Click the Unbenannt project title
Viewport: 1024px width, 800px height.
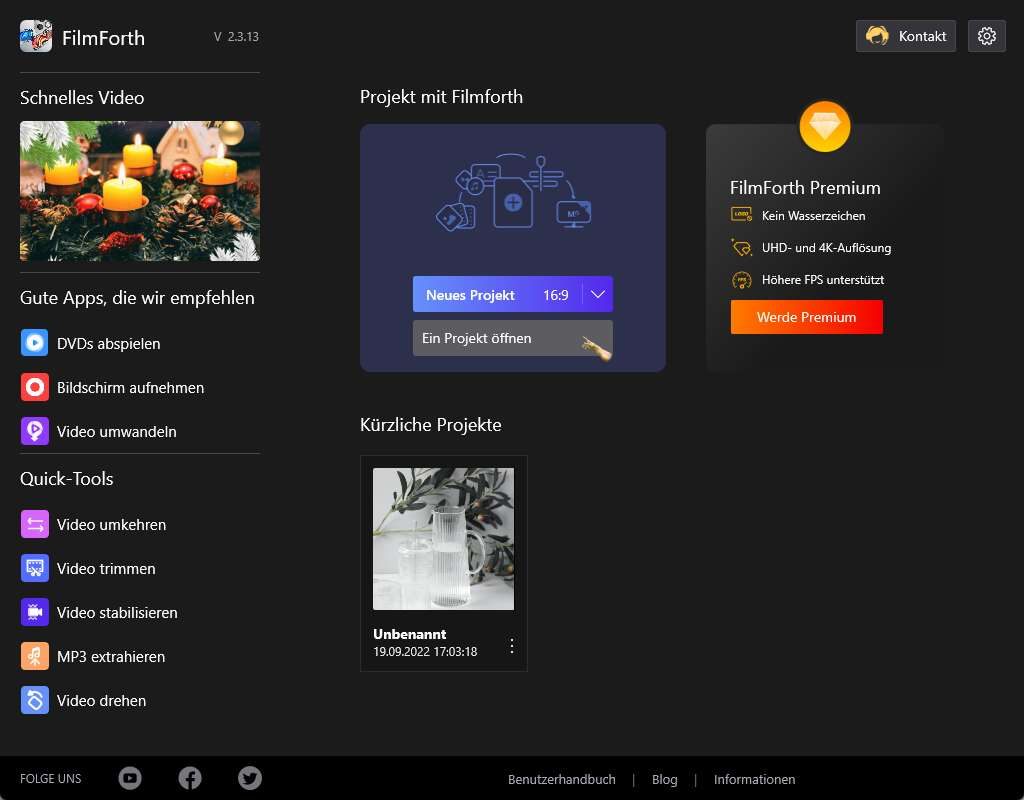409,633
